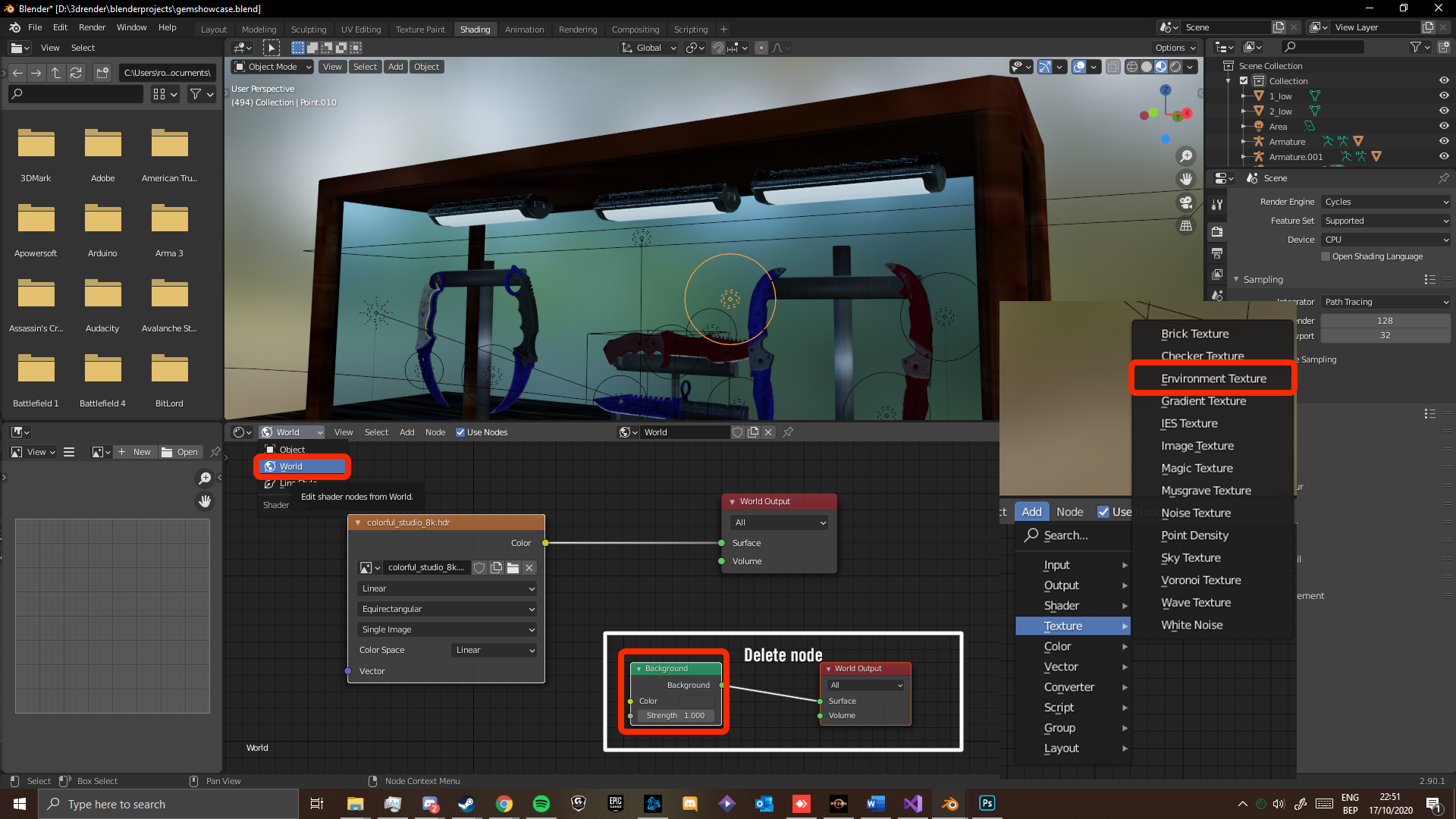
Task: Open the Render properties tab icon
Action: pyautogui.click(x=1217, y=231)
